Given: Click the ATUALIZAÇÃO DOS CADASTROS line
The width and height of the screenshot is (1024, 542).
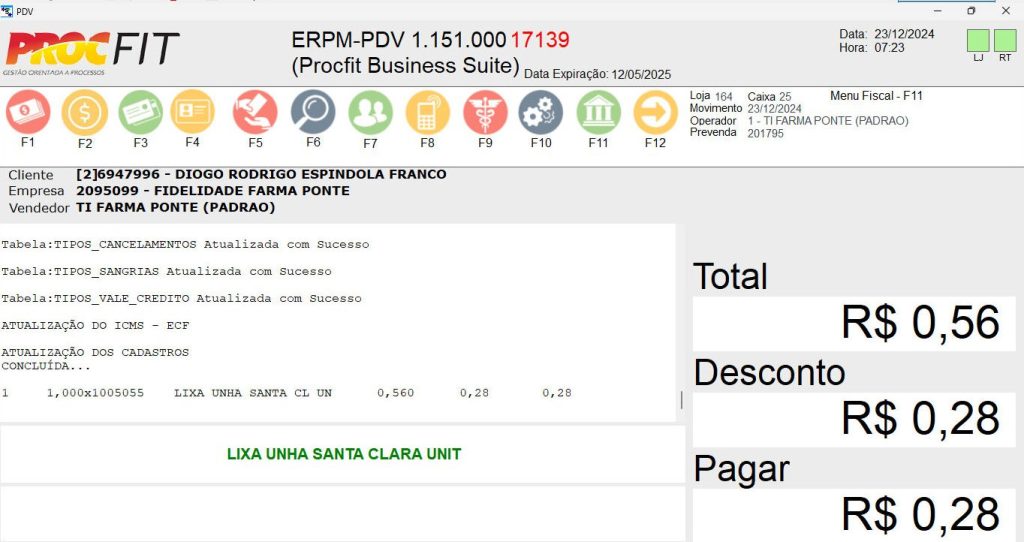Looking at the screenshot, I should [x=95, y=352].
